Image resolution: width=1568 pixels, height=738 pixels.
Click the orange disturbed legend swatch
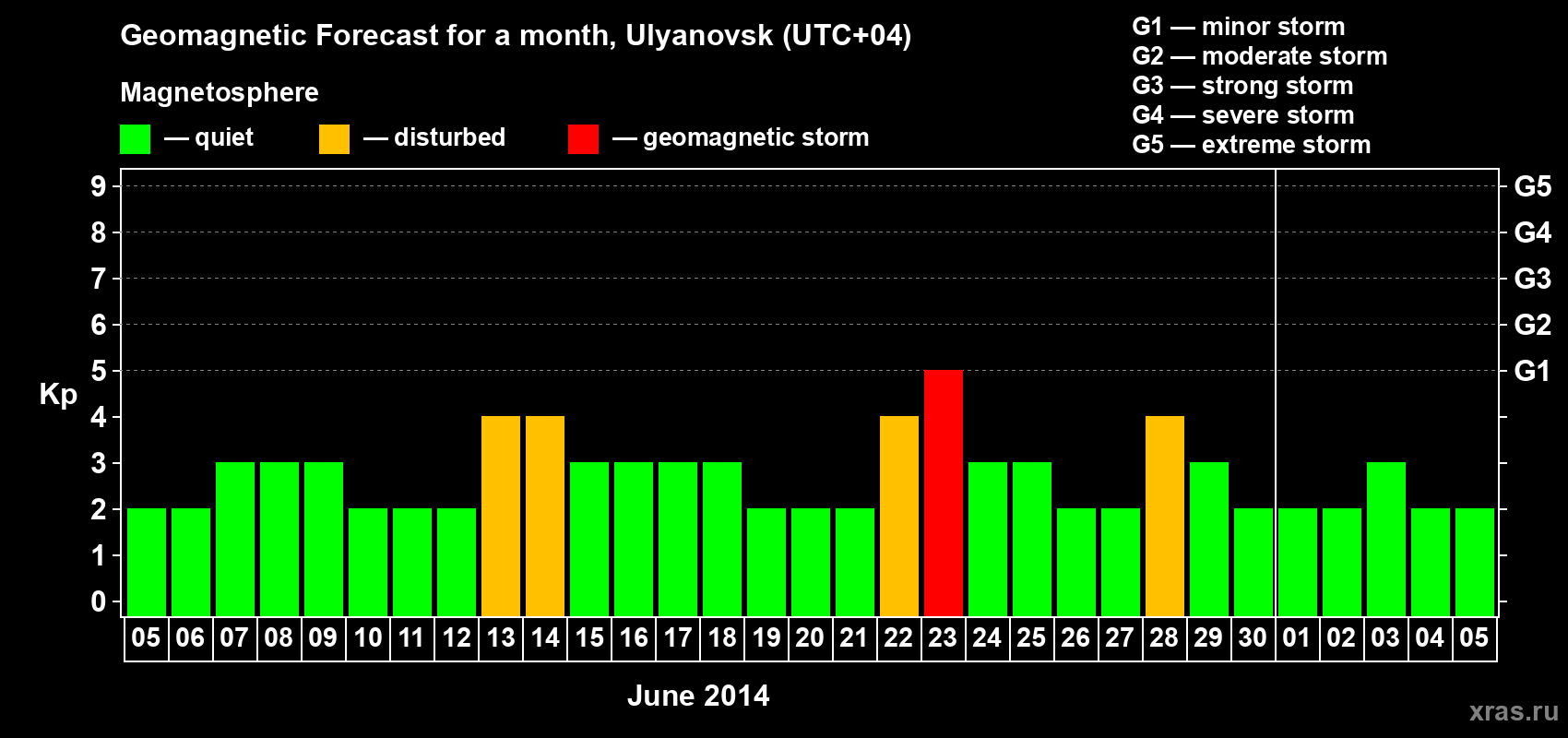point(334,139)
